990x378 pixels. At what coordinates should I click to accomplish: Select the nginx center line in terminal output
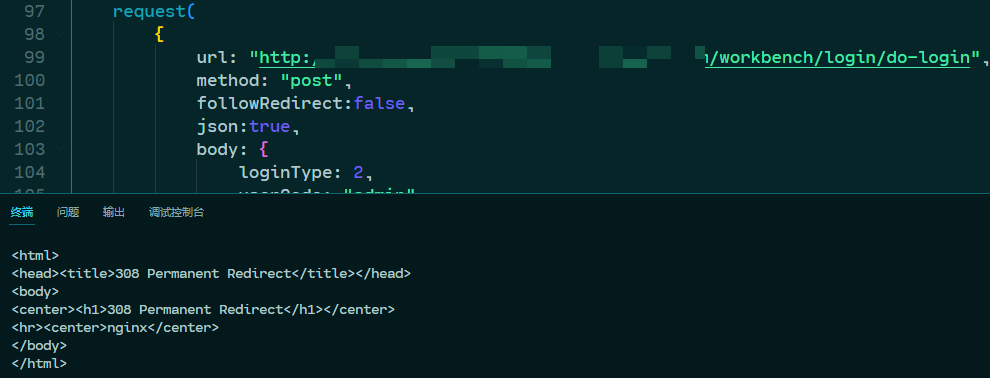[x=116, y=328]
